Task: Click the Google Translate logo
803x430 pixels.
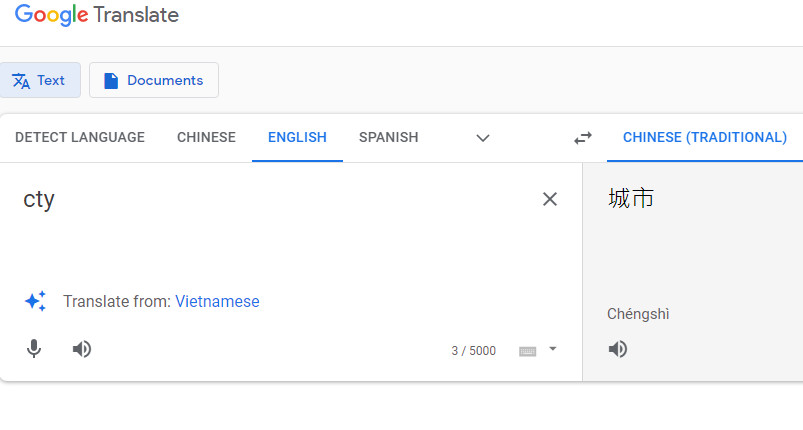Action: tap(97, 15)
